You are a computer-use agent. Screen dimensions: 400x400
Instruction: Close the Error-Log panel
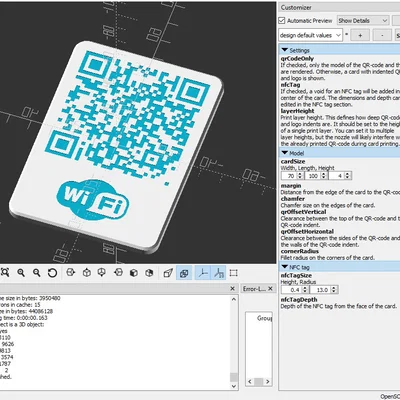(270, 289)
